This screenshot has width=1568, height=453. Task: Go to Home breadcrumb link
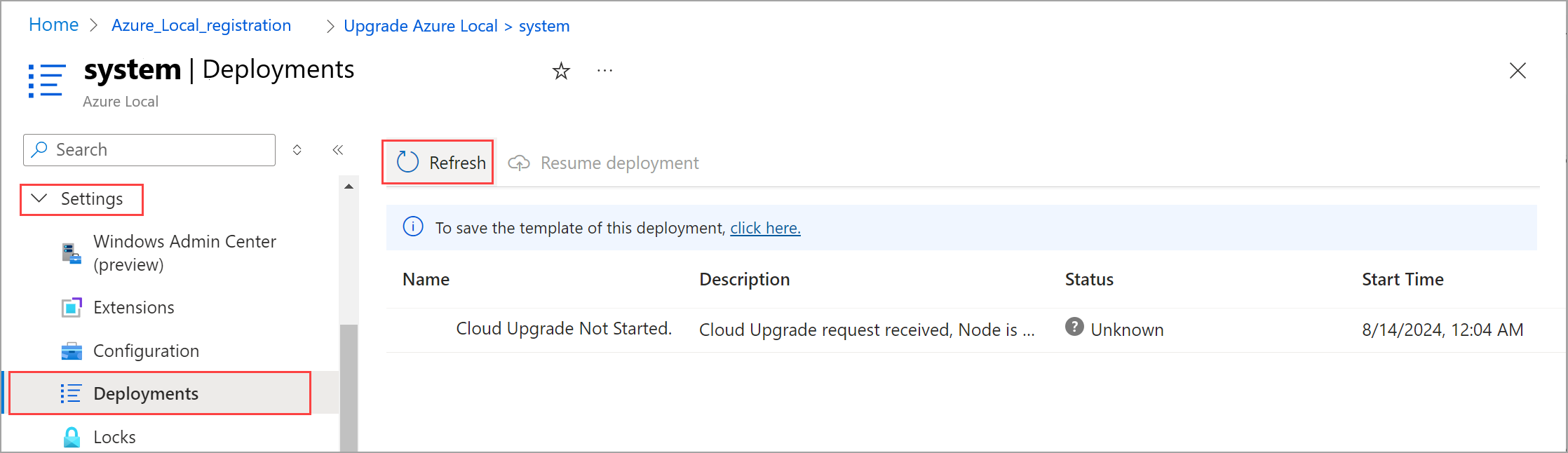53,25
